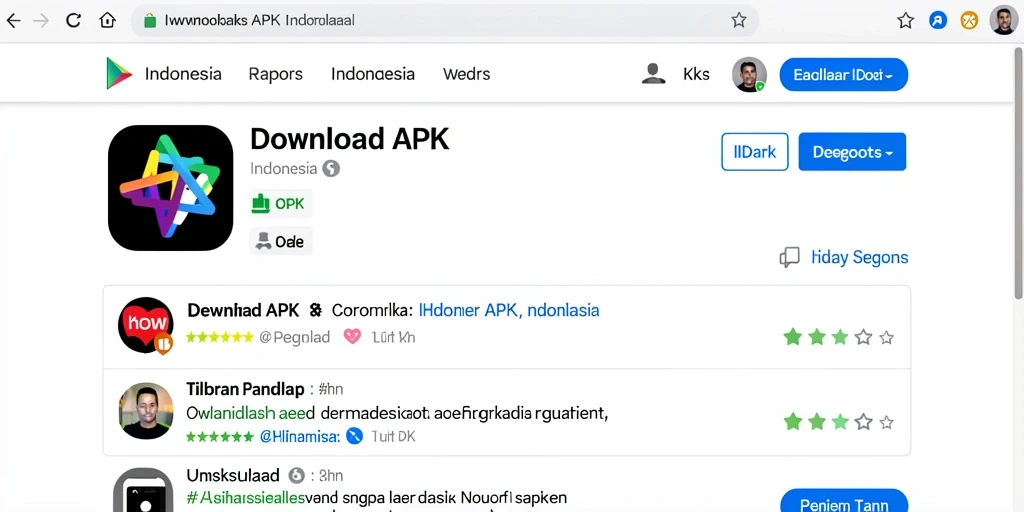1024x512 pixels.
Task: Click the Download APK heading
Action: [349, 139]
